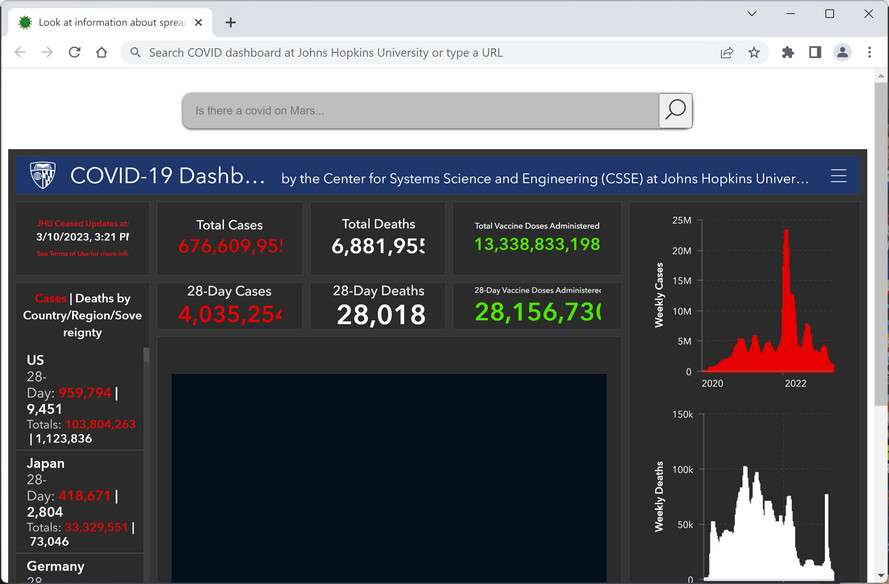Click the Total Cases value 676,609,95
889x584 pixels.
230,246
